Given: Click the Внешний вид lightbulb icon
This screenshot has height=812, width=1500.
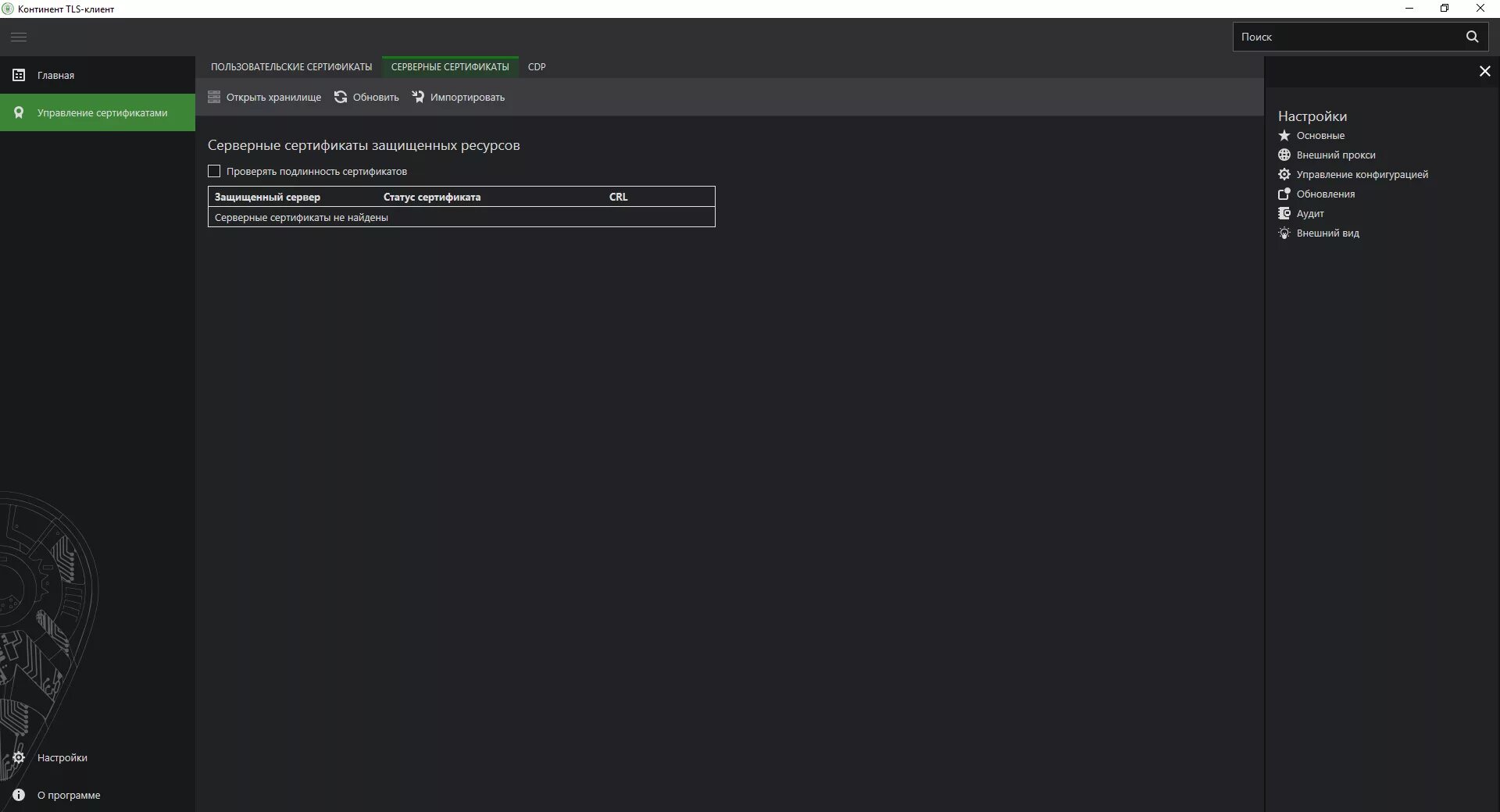Looking at the screenshot, I should pyautogui.click(x=1284, y=233).
